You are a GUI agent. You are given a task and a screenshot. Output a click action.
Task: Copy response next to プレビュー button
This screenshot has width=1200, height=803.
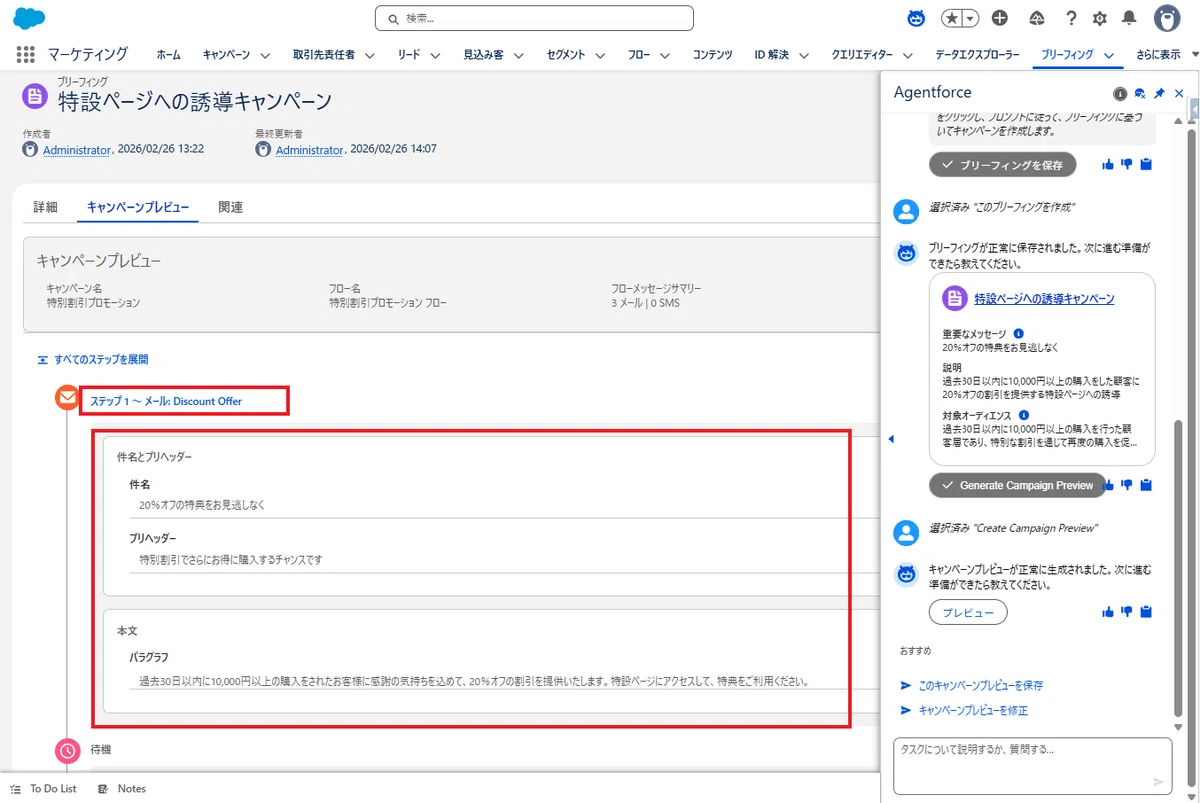(x=1146, y=612)
